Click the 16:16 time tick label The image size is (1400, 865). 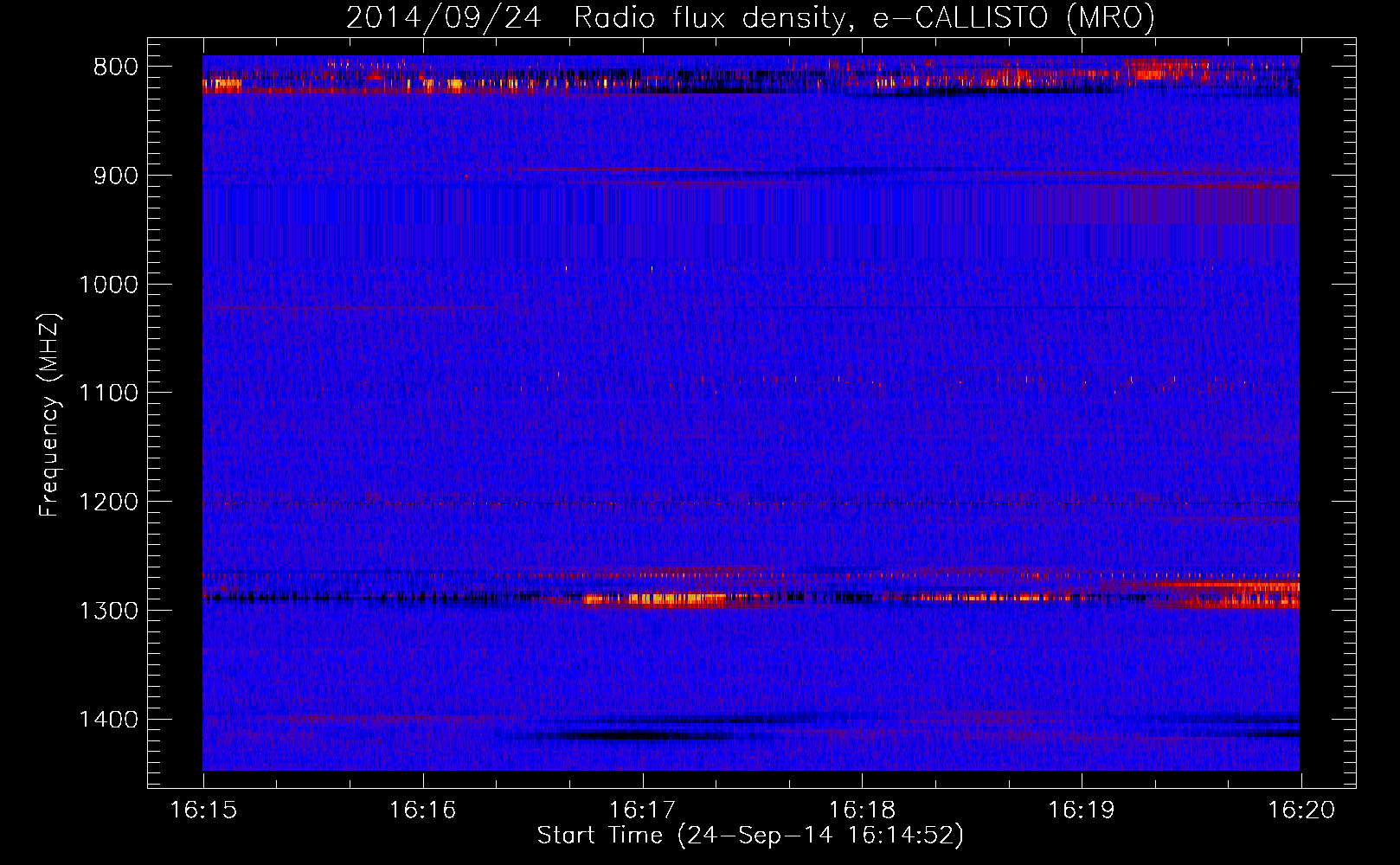pos(423,811)
